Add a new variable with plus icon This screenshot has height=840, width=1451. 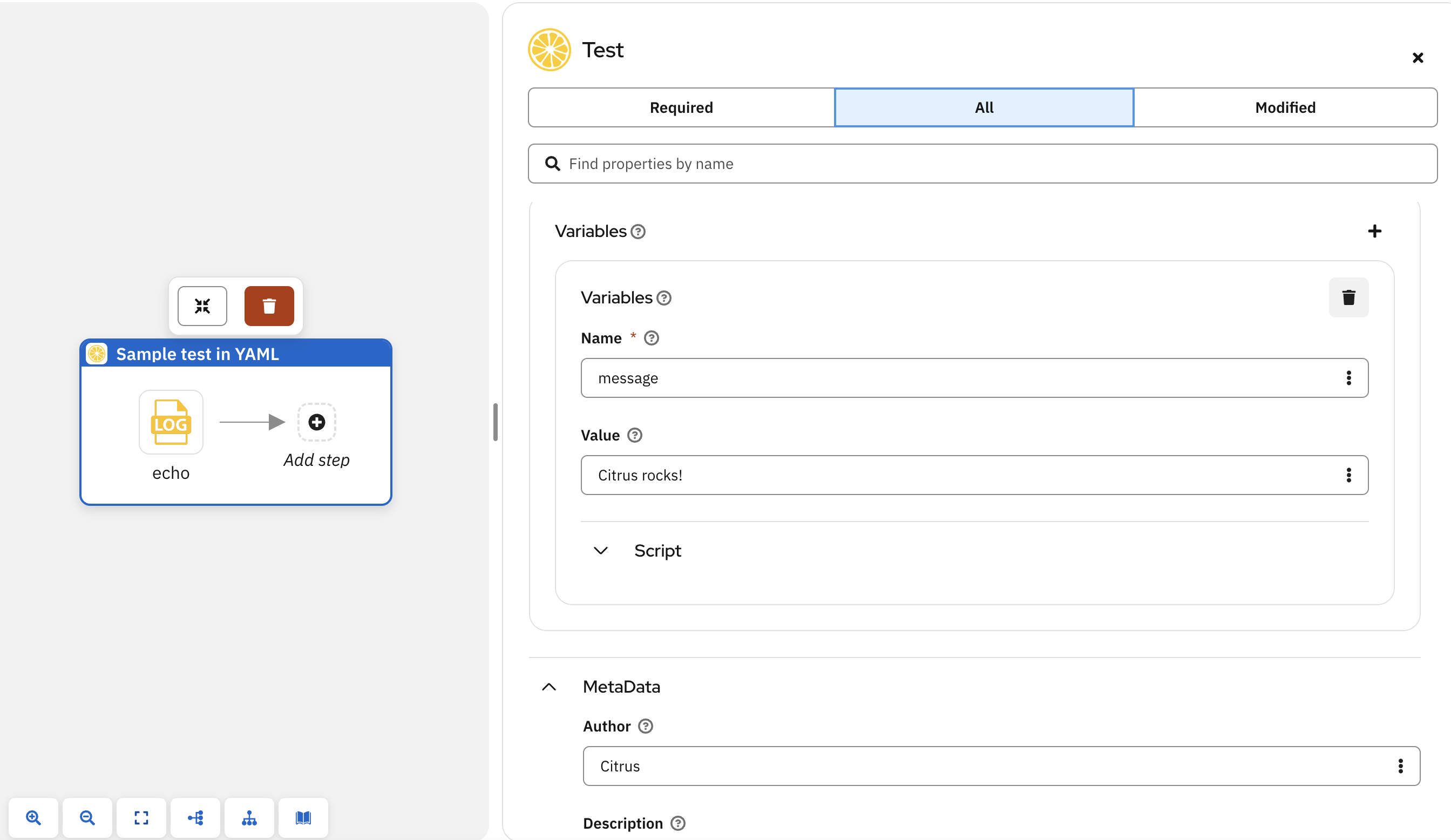[x=1374, y=231]
